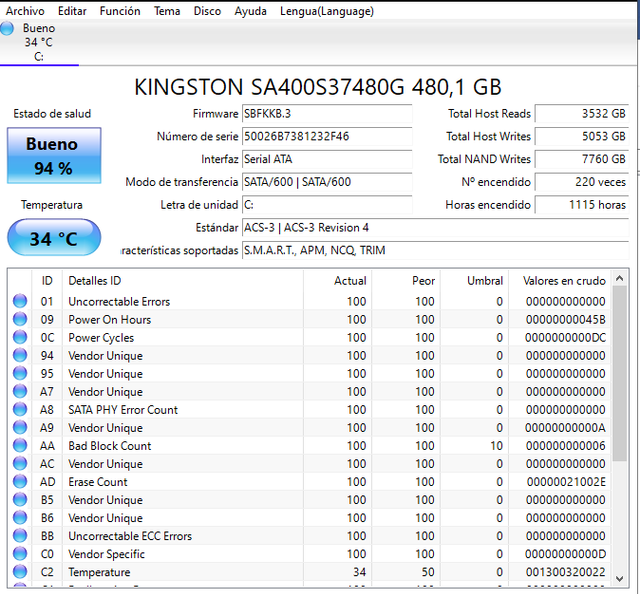
Task: Click the Peor column header
Action: (406, 280)
